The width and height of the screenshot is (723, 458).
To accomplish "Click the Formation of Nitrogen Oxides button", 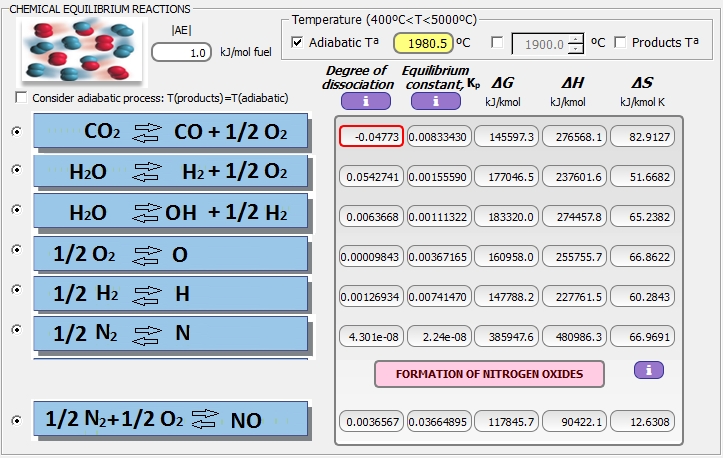I will (x=489, y=374).
